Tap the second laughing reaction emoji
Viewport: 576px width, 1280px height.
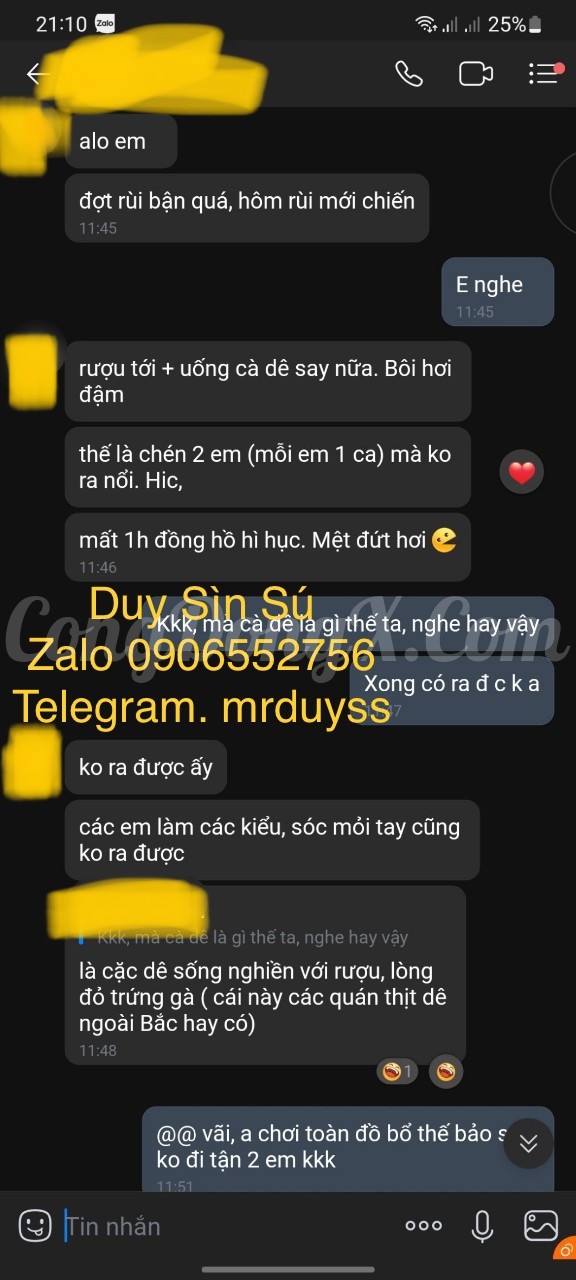(446, 1072)
